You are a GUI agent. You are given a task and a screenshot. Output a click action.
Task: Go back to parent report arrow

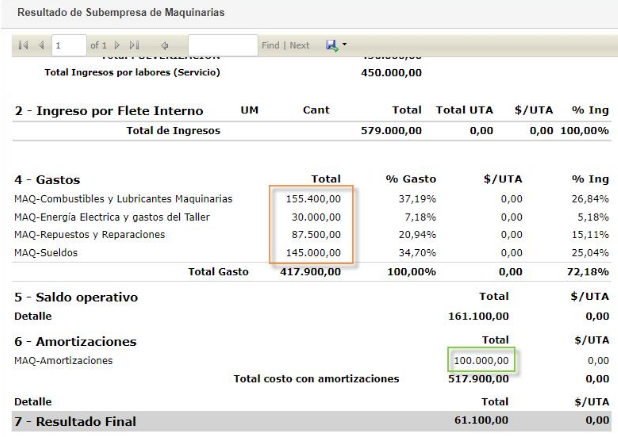click(x=165, y=46)
